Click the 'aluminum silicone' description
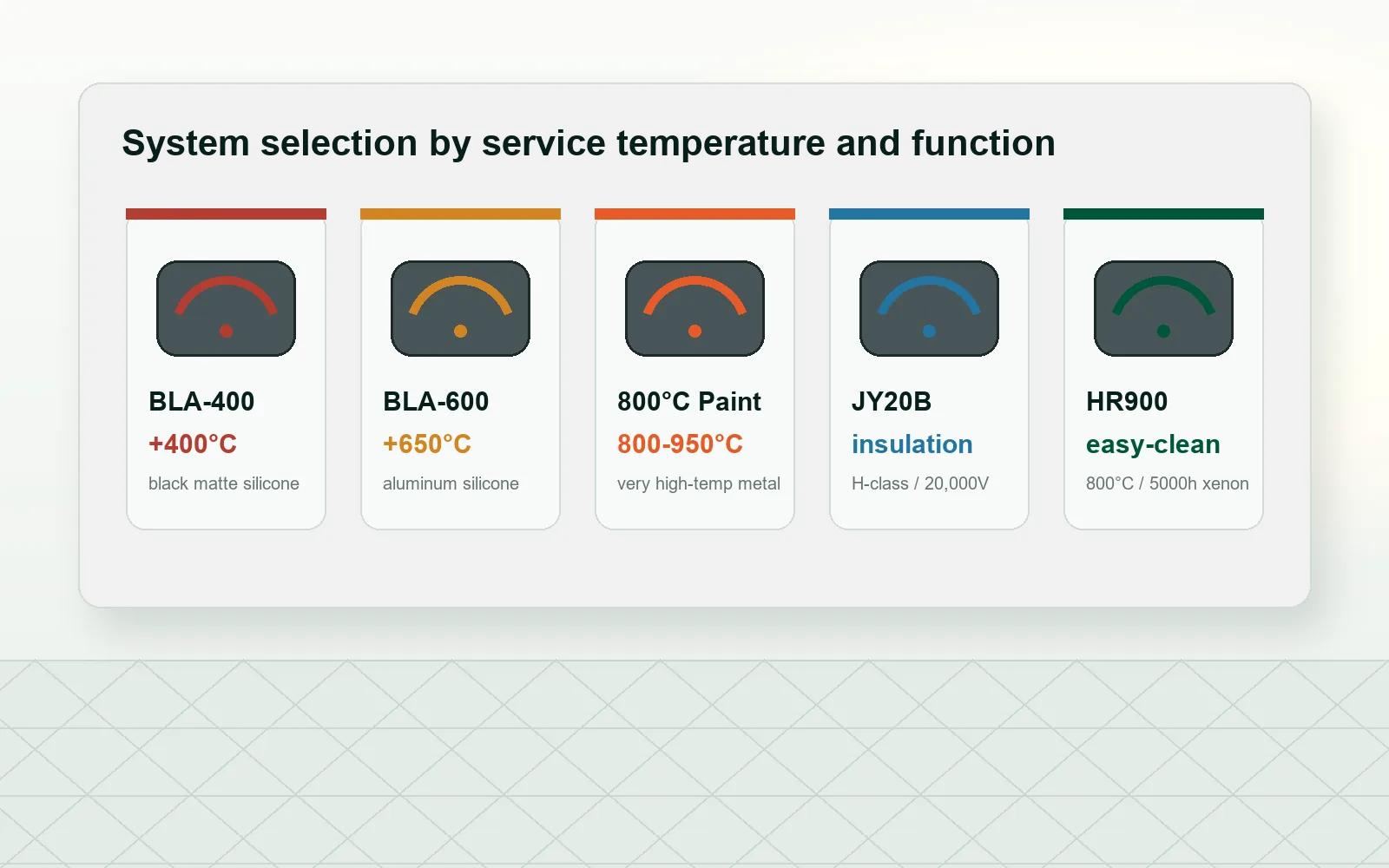The width and height of the screenshot is (1389, 868). 451,483
